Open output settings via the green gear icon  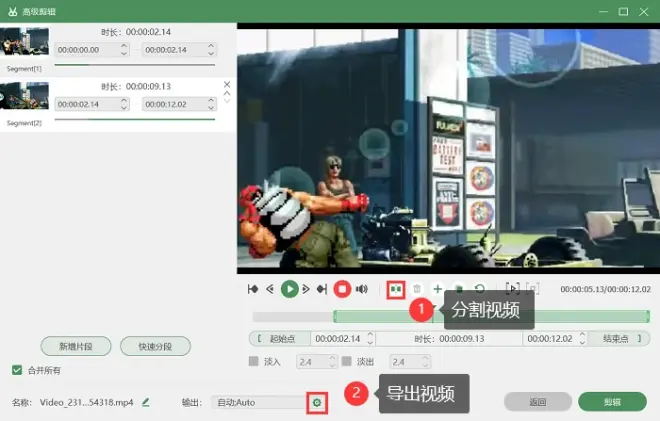(x=317, y=402)
